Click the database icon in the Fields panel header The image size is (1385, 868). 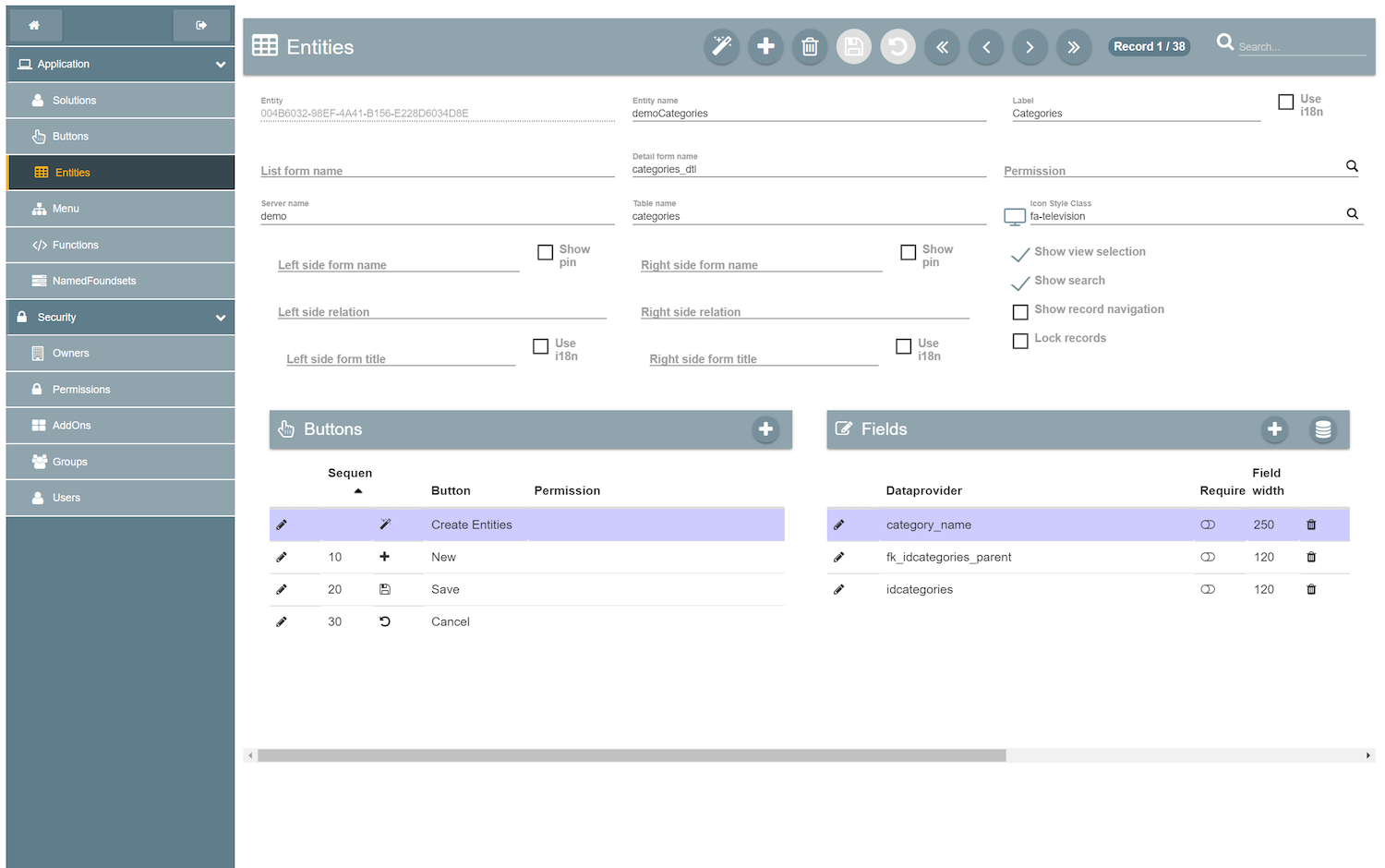pos(1323,428)
